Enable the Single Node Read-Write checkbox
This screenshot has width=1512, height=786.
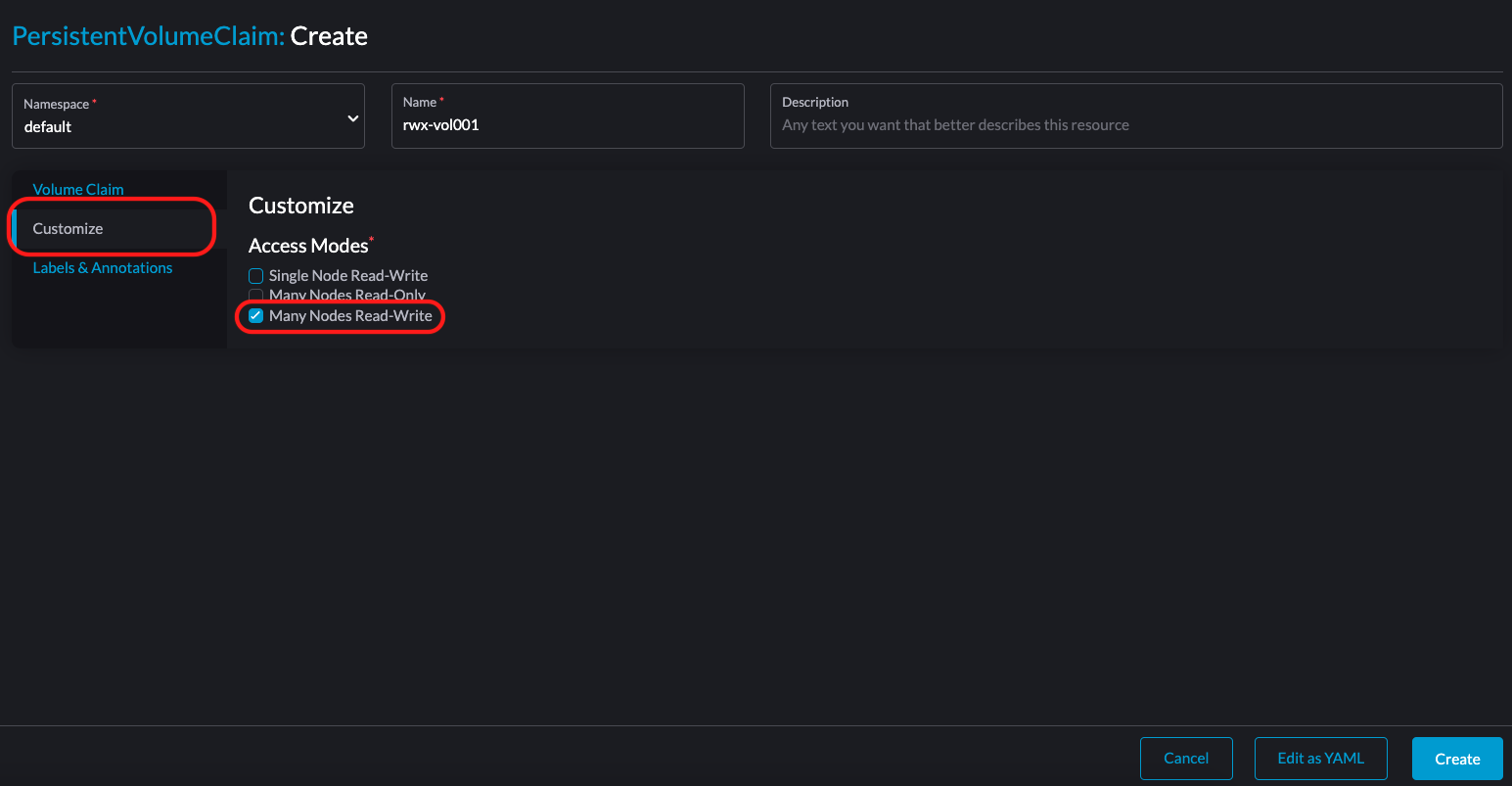[x=256, y=276]
